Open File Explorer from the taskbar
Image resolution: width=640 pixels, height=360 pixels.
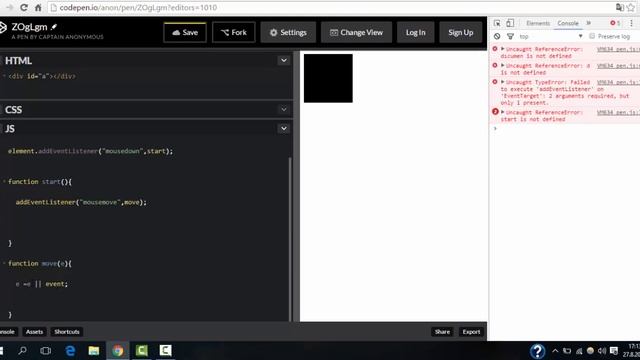point(94,351)
